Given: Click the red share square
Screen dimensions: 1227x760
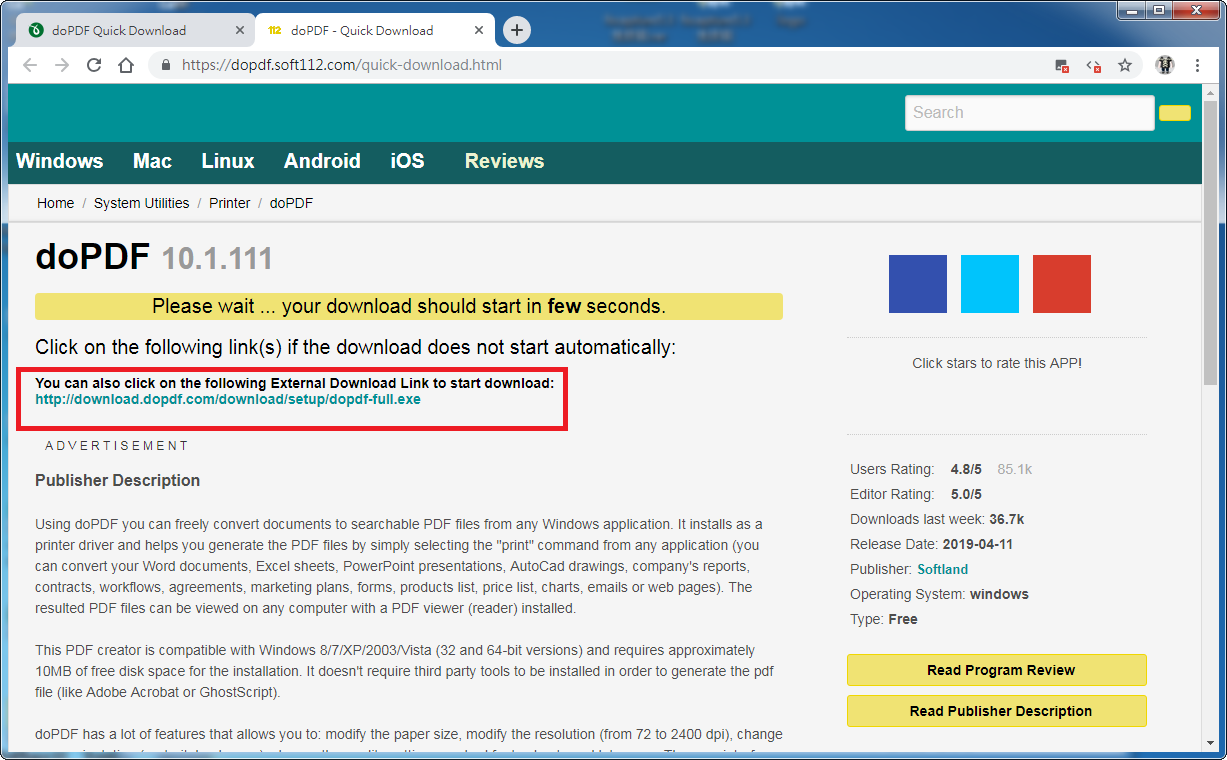Looking at the screenshot, I should pyautogui.click(x=1062, y=284).
